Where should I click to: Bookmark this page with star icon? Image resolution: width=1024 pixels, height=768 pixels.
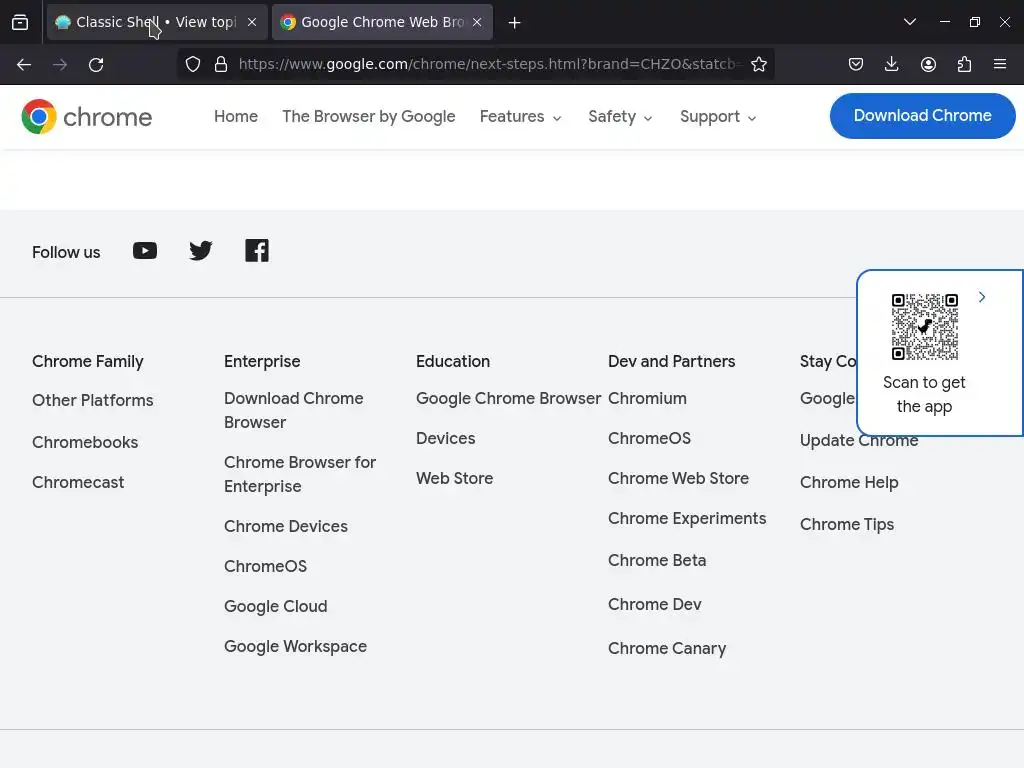click(x=759, y=65)
